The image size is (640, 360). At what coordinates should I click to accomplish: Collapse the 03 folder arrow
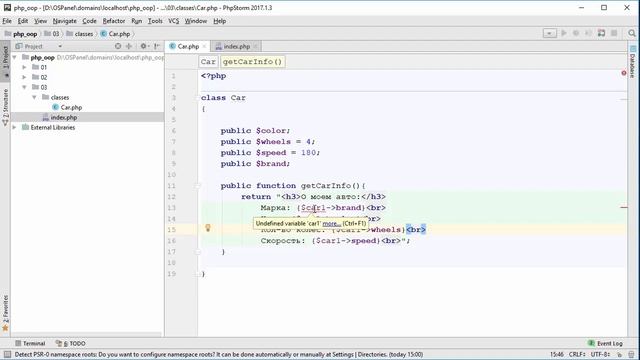pos(24,87)
